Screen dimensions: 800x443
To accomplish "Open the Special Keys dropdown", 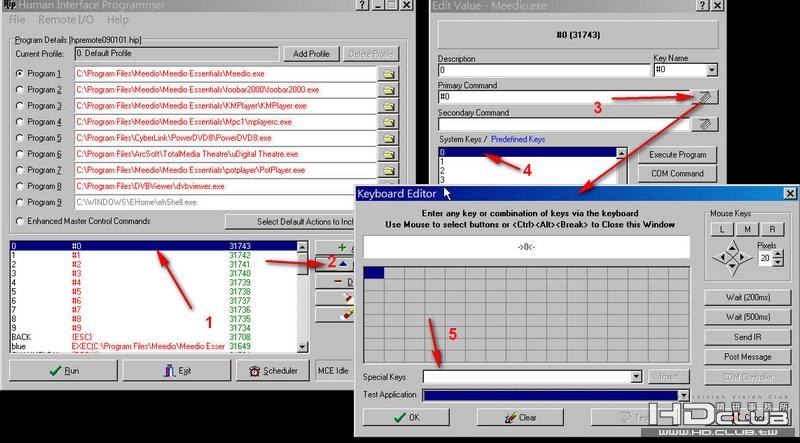I will [x=636, y=377].
